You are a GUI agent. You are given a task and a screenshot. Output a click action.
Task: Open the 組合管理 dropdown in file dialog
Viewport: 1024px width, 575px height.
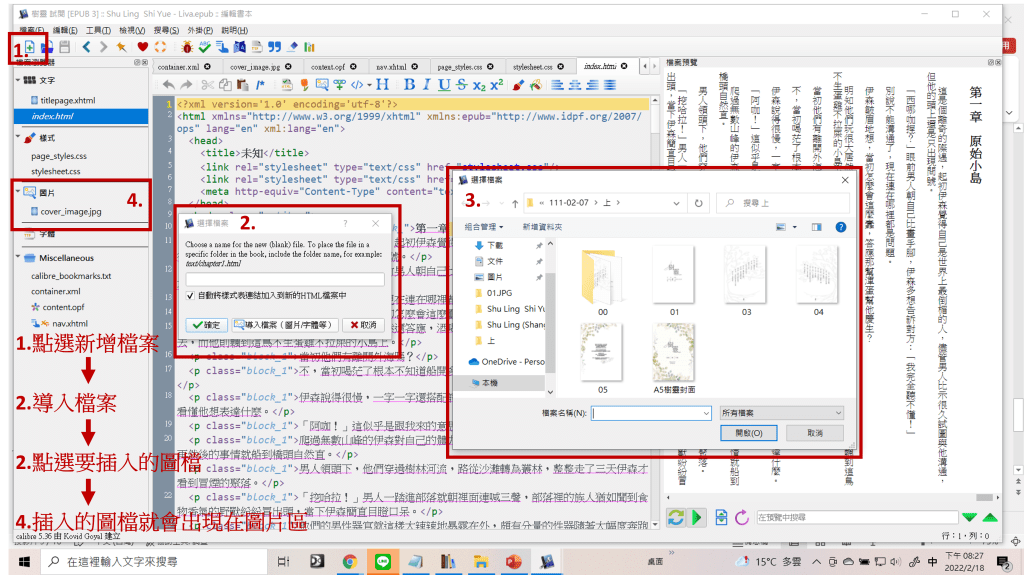point(486,227)
